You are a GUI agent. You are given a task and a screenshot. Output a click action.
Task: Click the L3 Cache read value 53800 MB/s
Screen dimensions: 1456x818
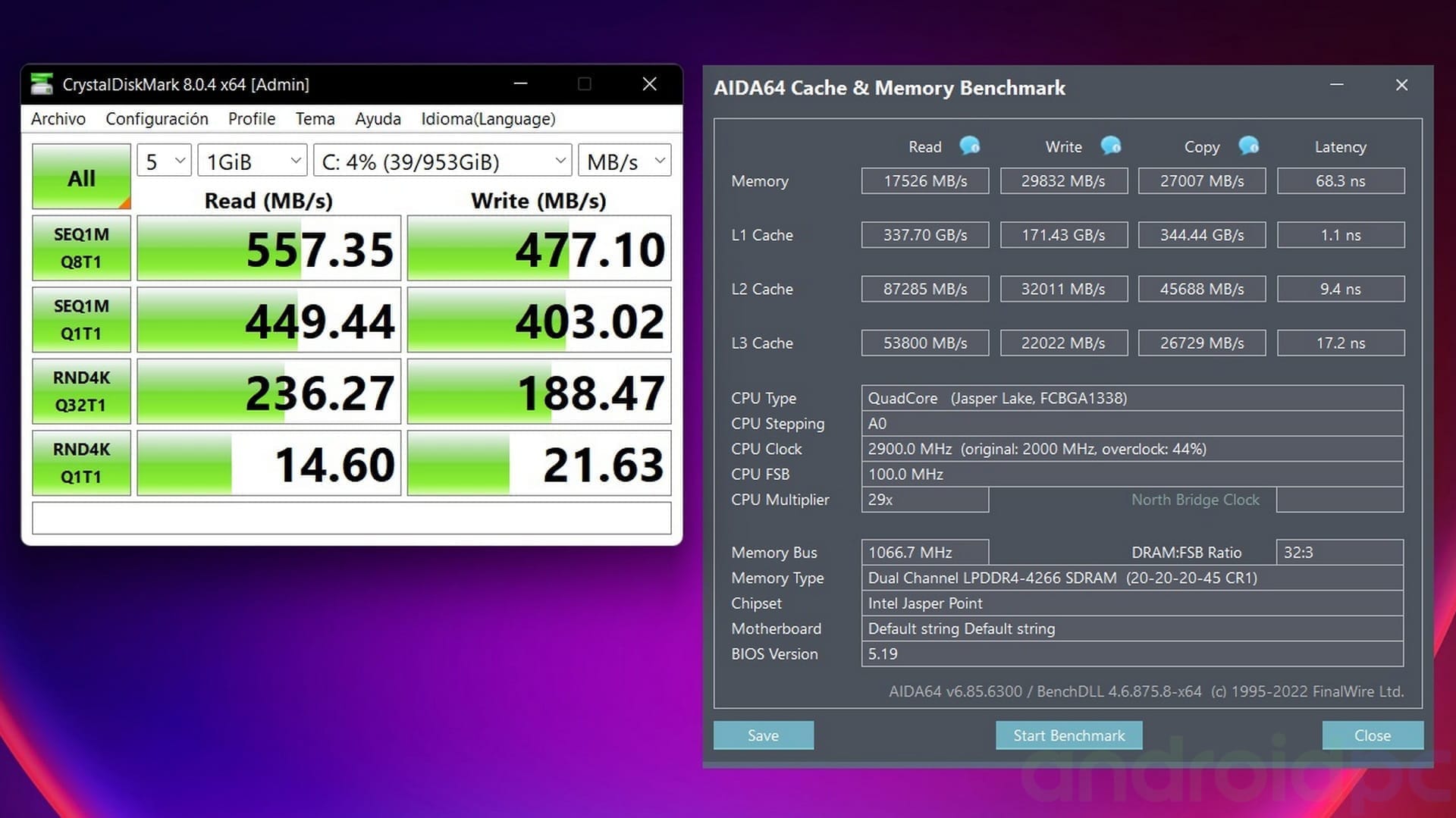click(x=925, y=343)
